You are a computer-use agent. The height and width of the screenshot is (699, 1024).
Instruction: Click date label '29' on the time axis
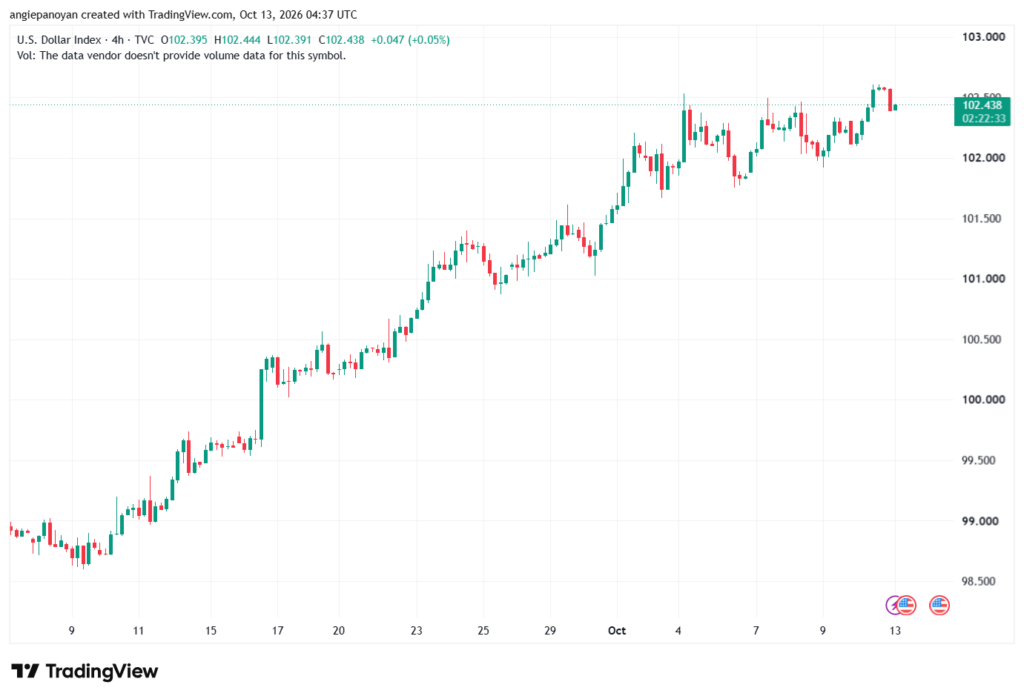tap(550, 630)
